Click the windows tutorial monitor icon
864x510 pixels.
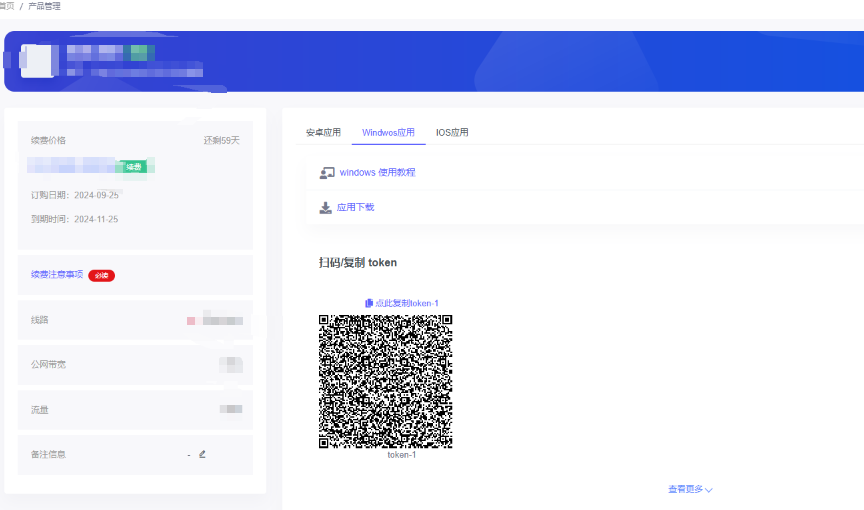pos(326,173)
